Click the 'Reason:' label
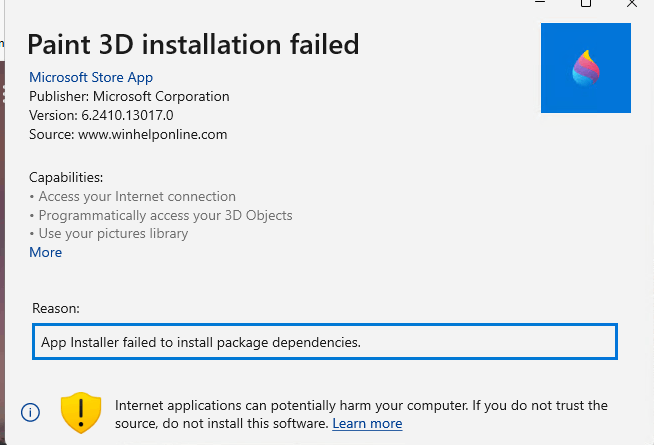Viewport: 654px width, 445px height. point(56,309)
